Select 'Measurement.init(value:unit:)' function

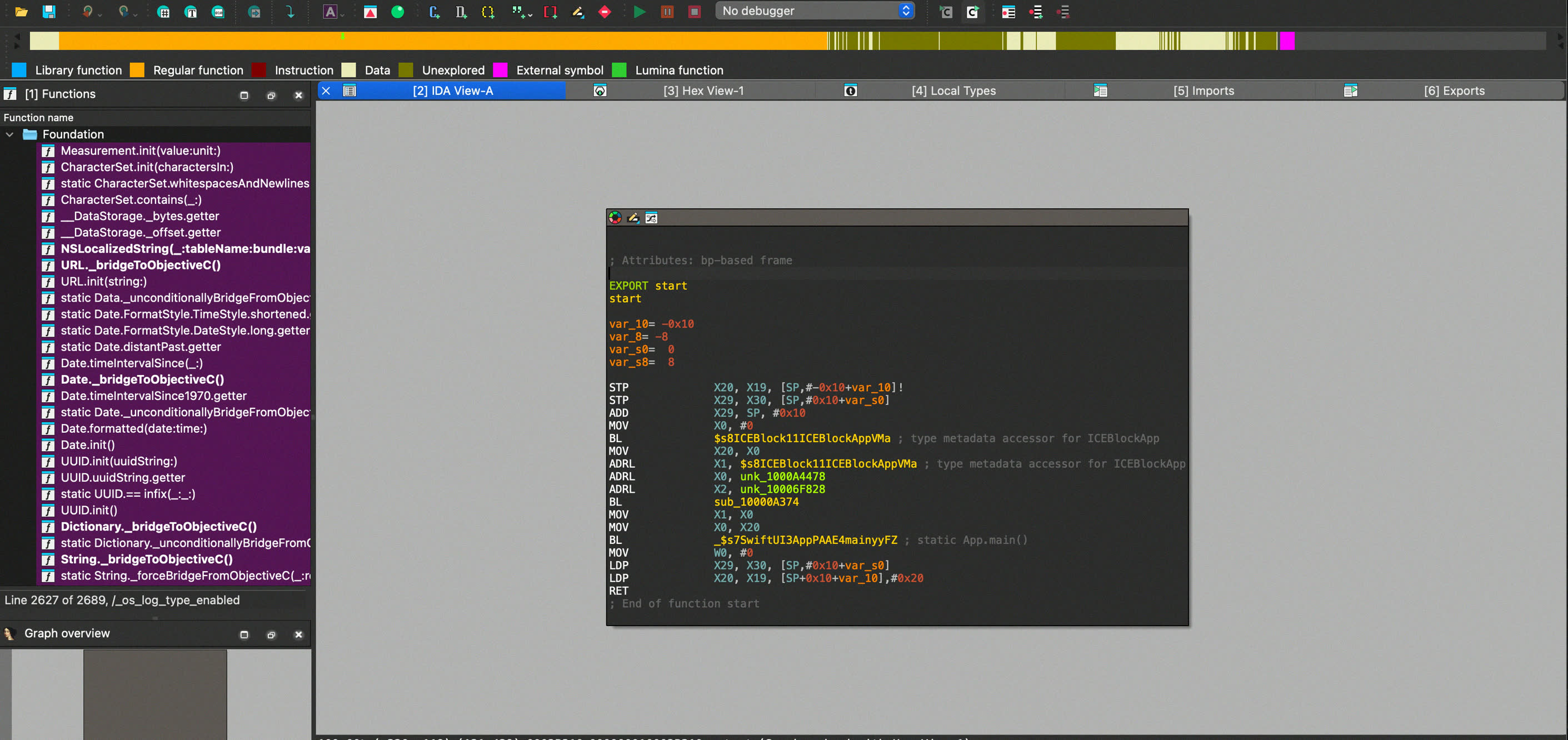click(x=141, y=151)
